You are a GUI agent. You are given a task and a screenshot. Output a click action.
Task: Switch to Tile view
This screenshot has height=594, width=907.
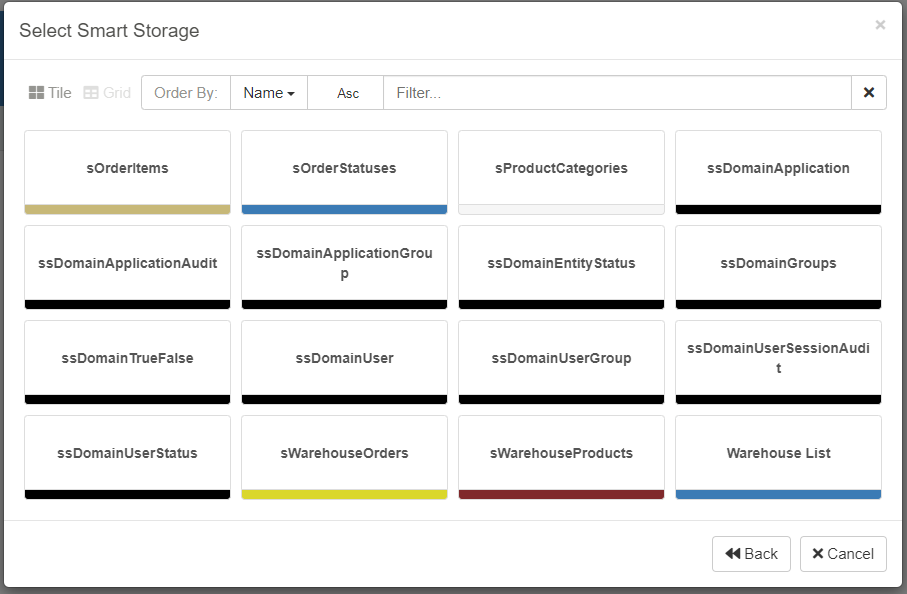click(50, 93)
